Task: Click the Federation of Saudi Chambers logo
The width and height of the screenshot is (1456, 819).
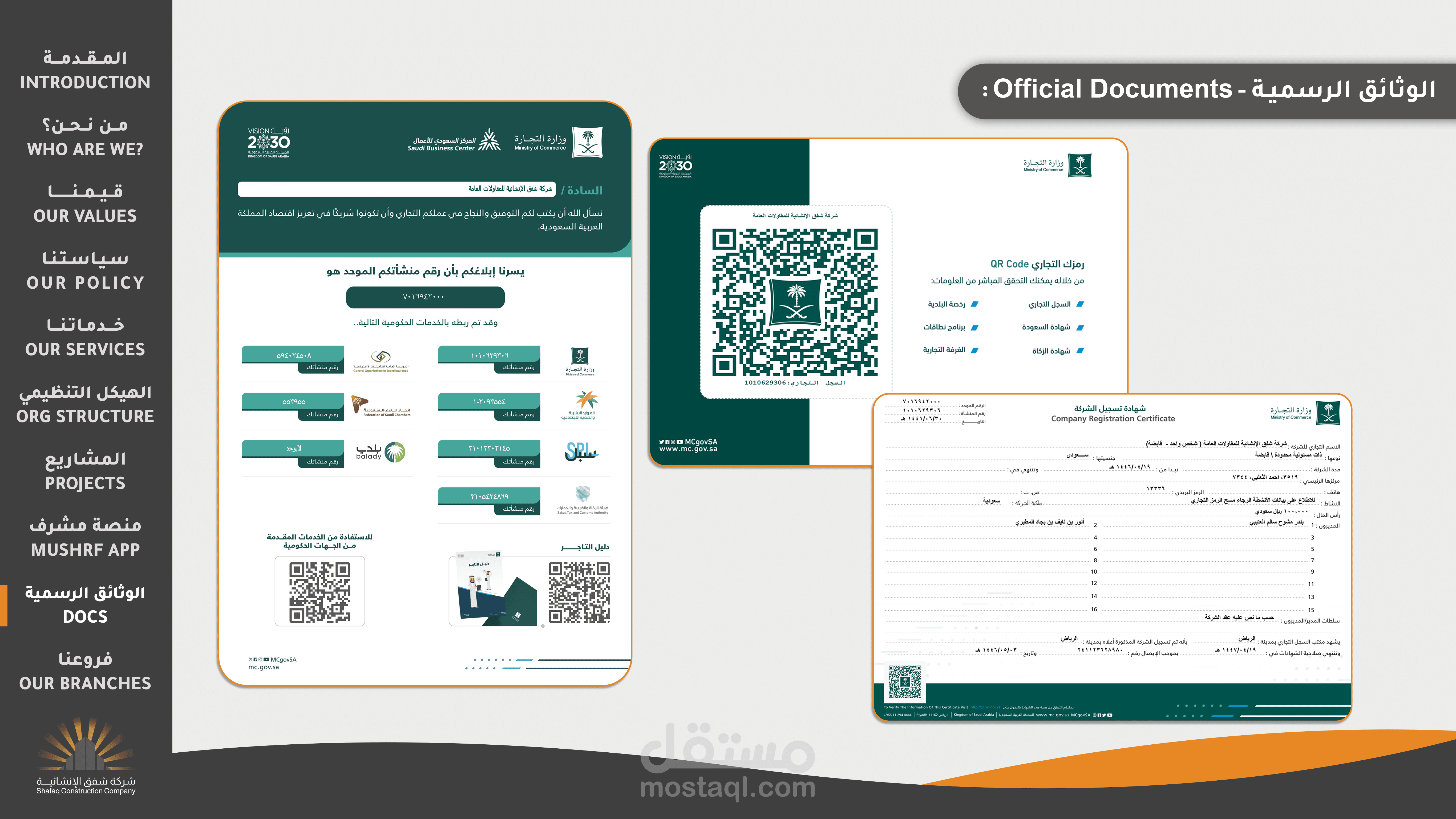Action: (x=381, y=406)
